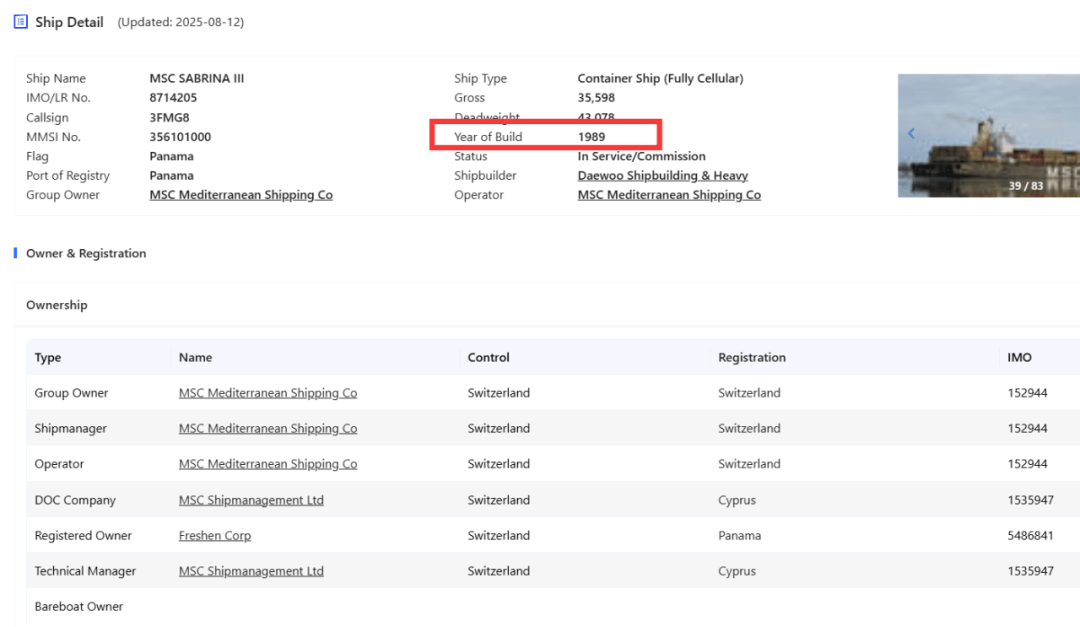Open Daewoo Shipbuilding & Heavy link
The height and width of the screenshot is (627, 1080).
click(663, 176)
